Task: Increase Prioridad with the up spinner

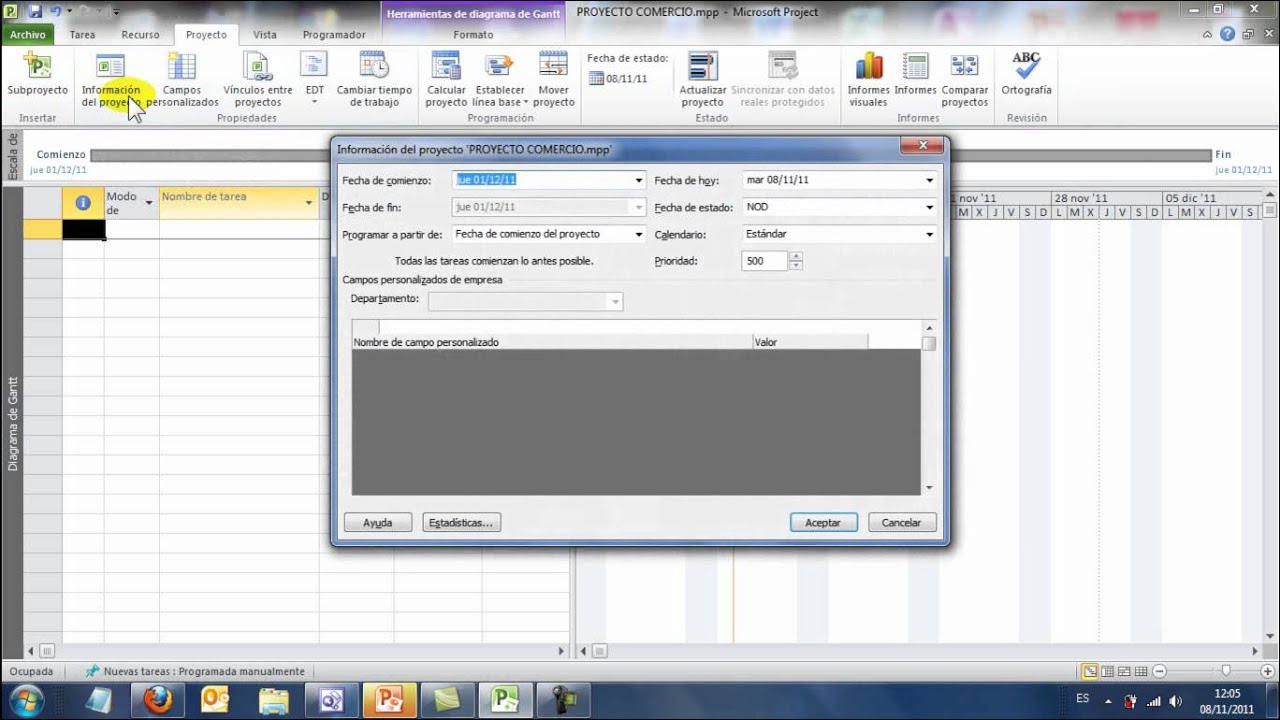Action: pyautogui.click(x=796, y=256)
